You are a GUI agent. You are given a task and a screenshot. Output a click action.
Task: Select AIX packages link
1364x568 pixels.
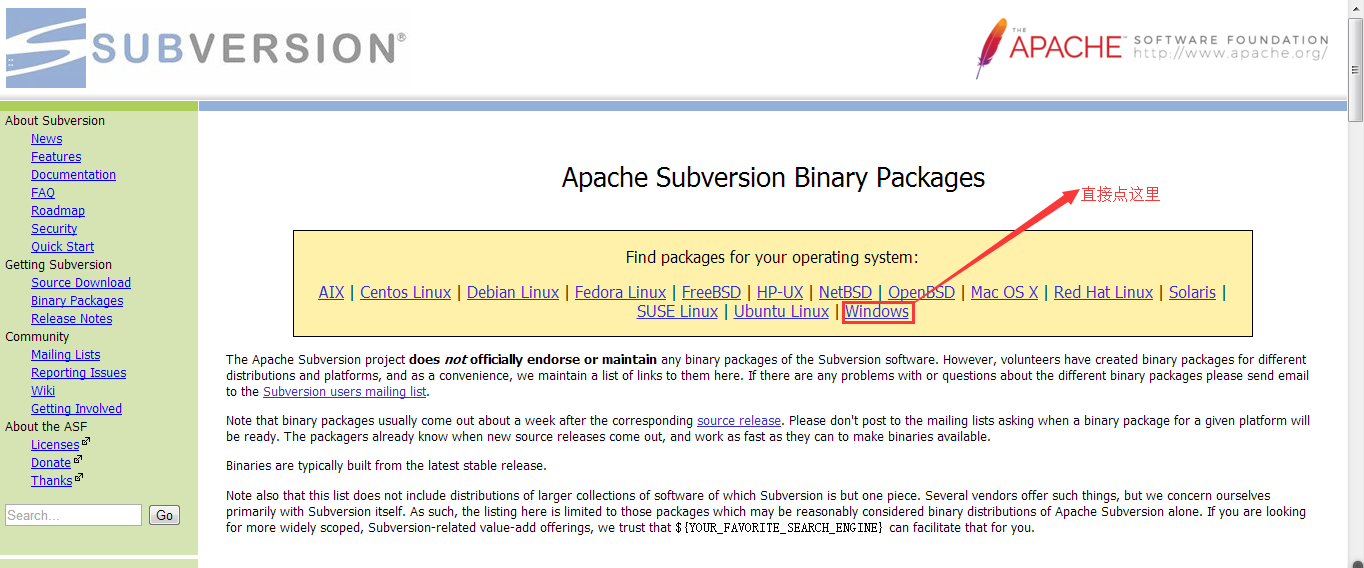331,292
